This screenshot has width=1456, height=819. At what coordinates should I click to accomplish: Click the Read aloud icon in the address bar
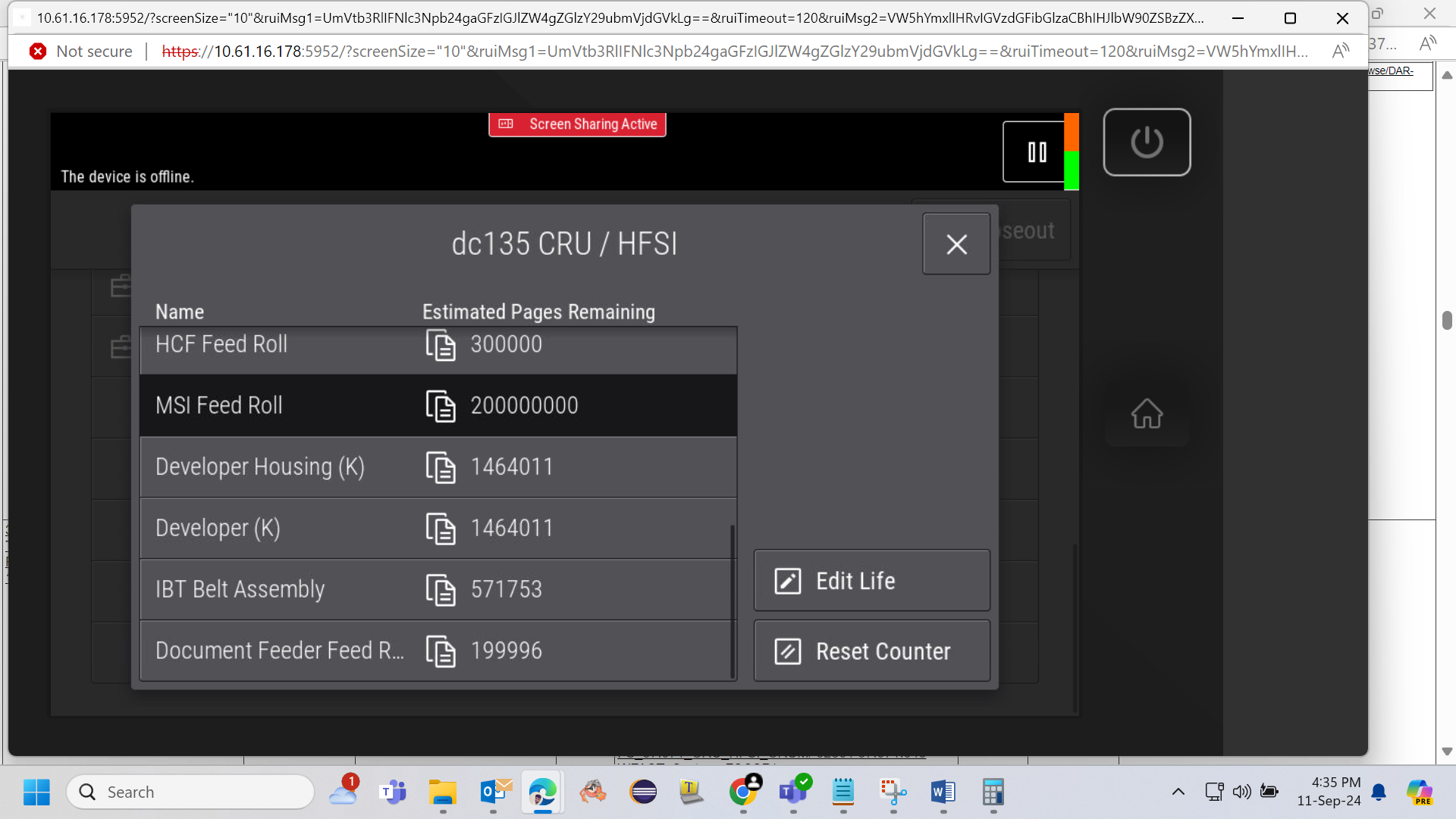pos(1340,51)
